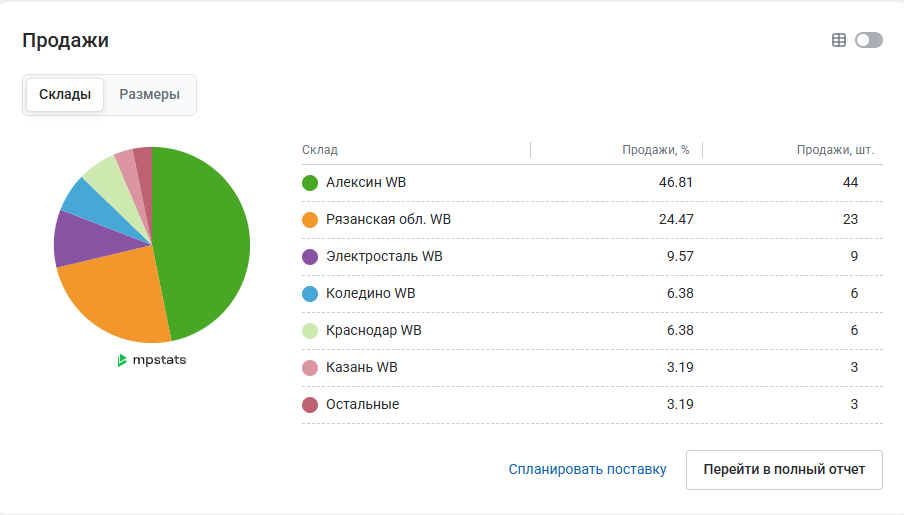Select the Электросталь WB table row
This screenshot has height=515, width=904.
pyautogui.click(x=592, y=257)
